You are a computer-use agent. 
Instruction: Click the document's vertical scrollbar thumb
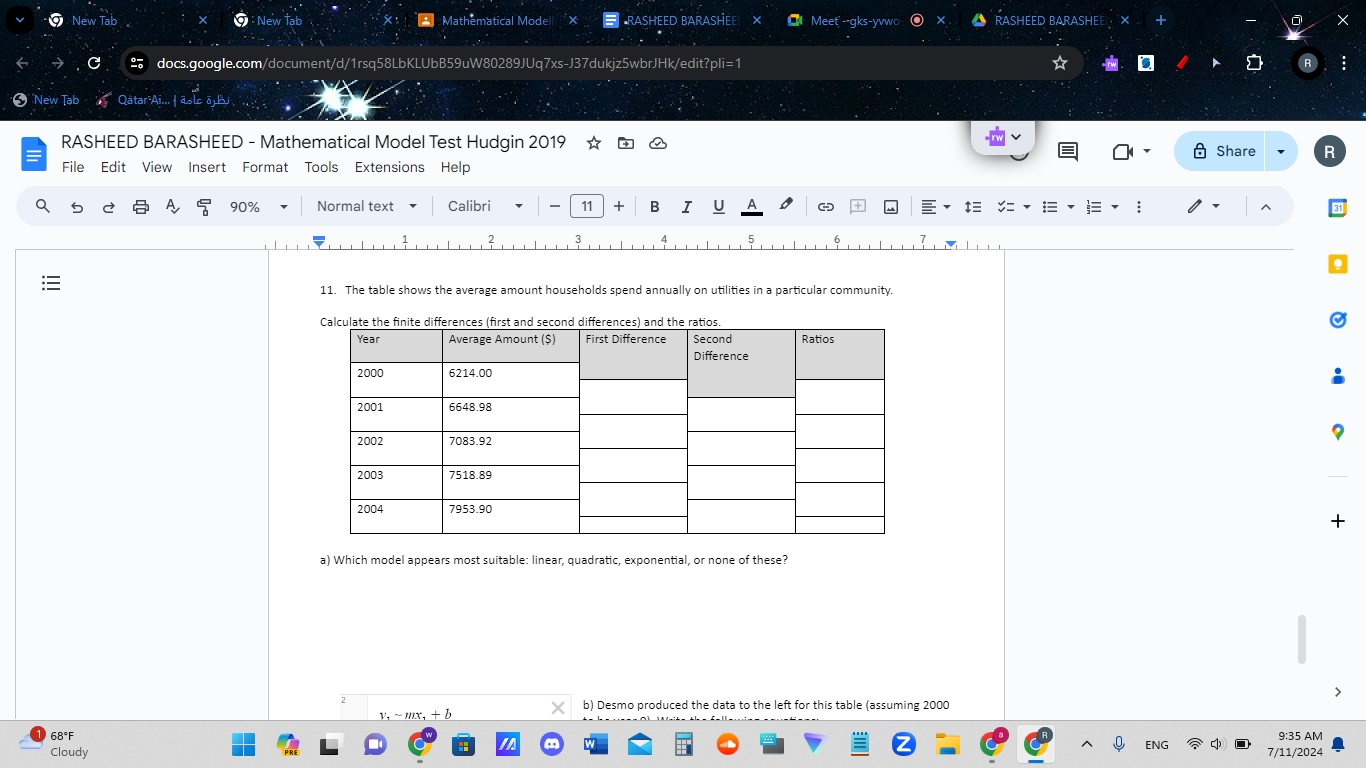[x=1301, y=639]
